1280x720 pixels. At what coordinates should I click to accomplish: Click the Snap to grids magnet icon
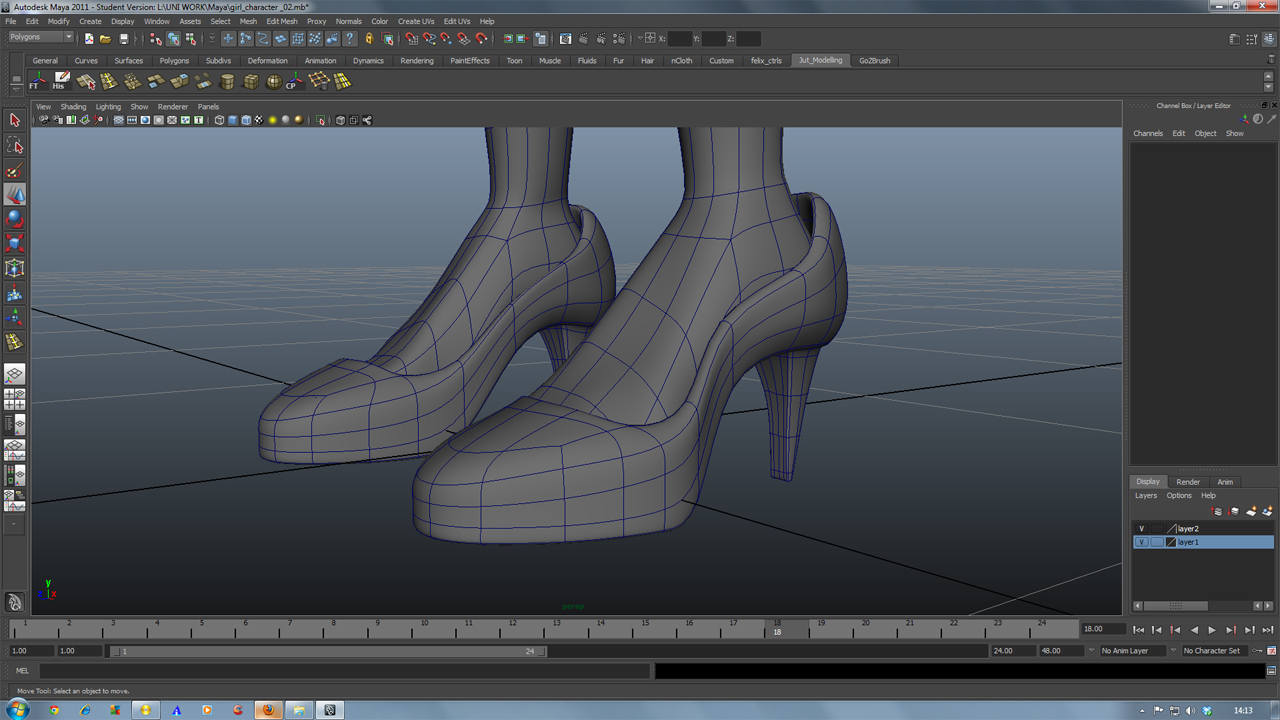point(411,38)
